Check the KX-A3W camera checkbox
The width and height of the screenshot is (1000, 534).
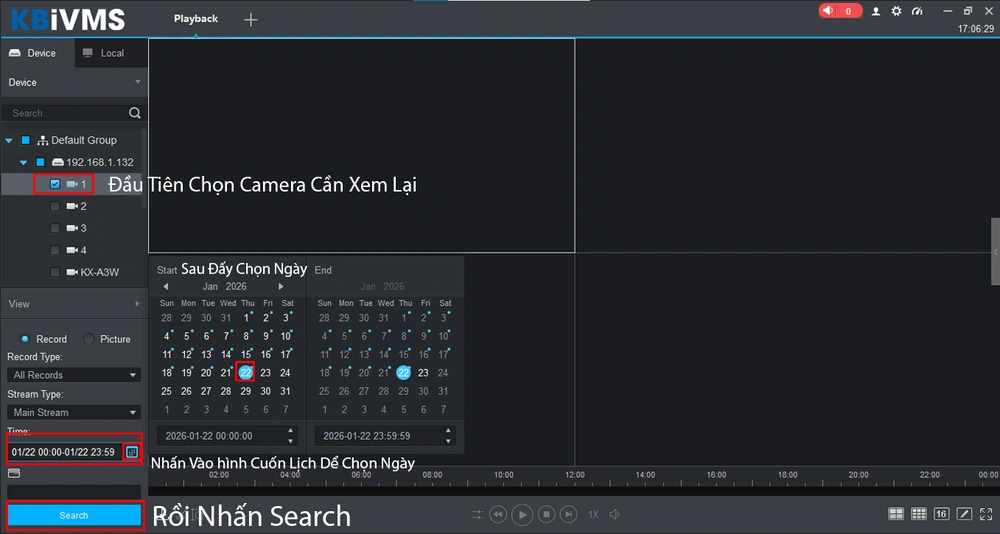55,272
